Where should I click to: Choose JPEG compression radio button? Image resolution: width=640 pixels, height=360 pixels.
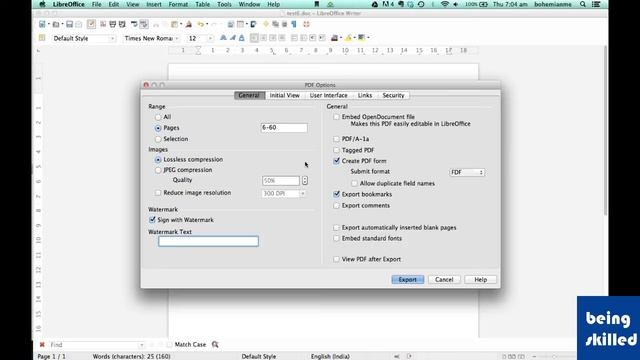(x=158, y=170)
